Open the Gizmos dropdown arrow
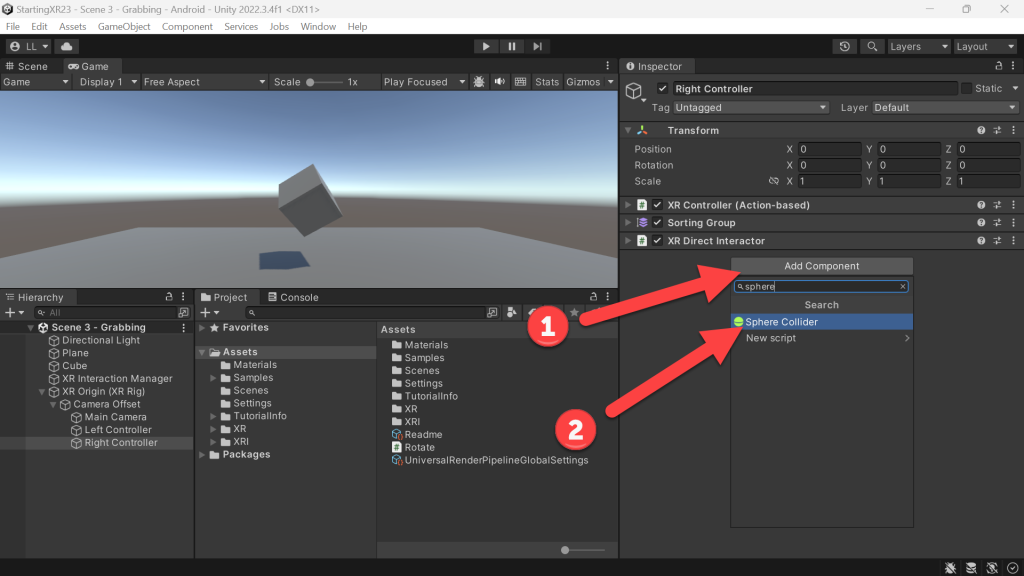Viewport: 1024px width, 576px height. pos(611,82)
